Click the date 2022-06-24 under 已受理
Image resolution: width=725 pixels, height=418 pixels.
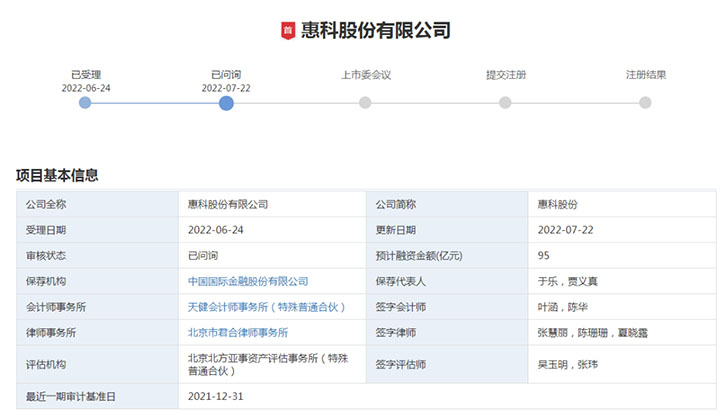click(86, 88)
